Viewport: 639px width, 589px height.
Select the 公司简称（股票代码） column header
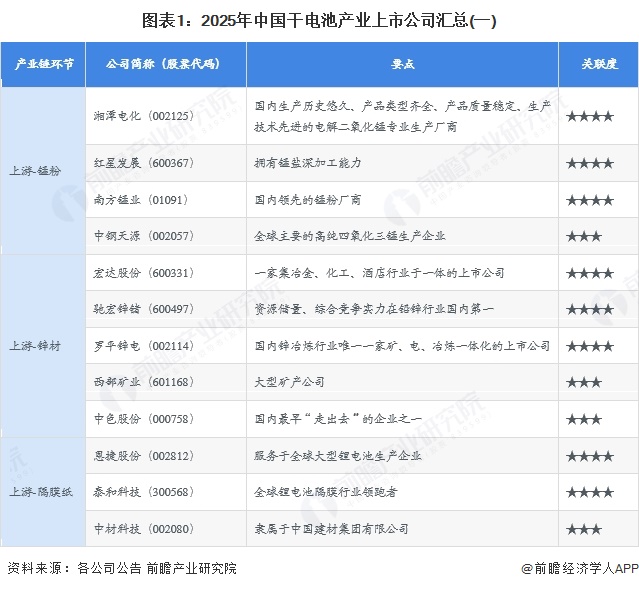[x=163, y=65]
